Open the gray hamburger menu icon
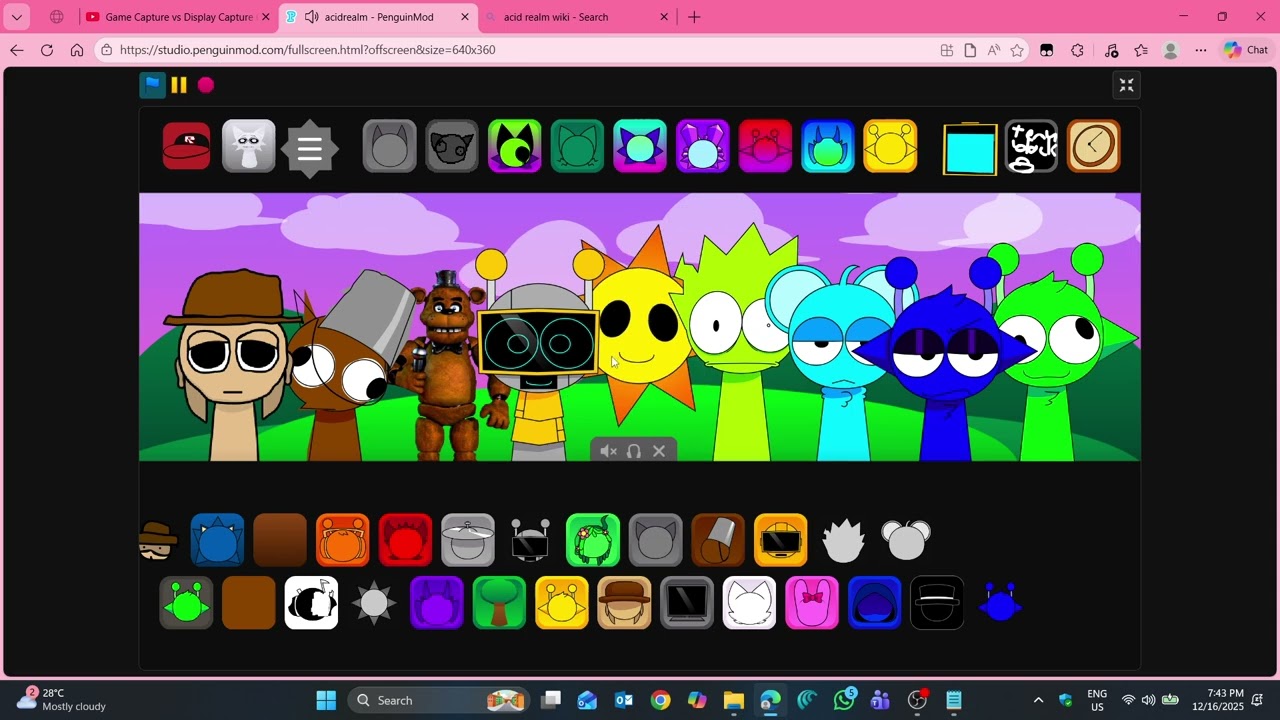Image resolution: width=1280 pixels, height=720 pixels. tap(310, 149)
